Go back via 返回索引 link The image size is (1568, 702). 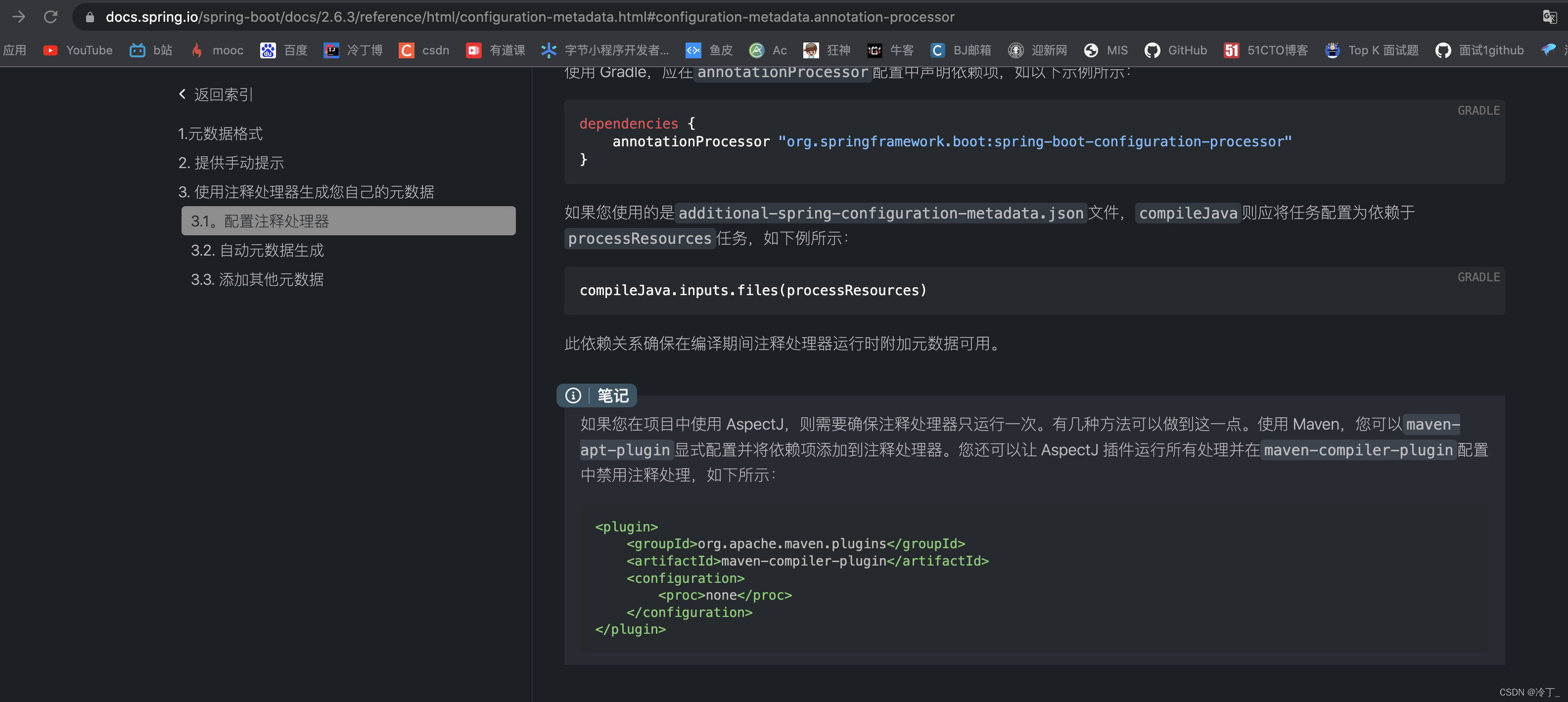pyautogui.click(x=223, y=95)
